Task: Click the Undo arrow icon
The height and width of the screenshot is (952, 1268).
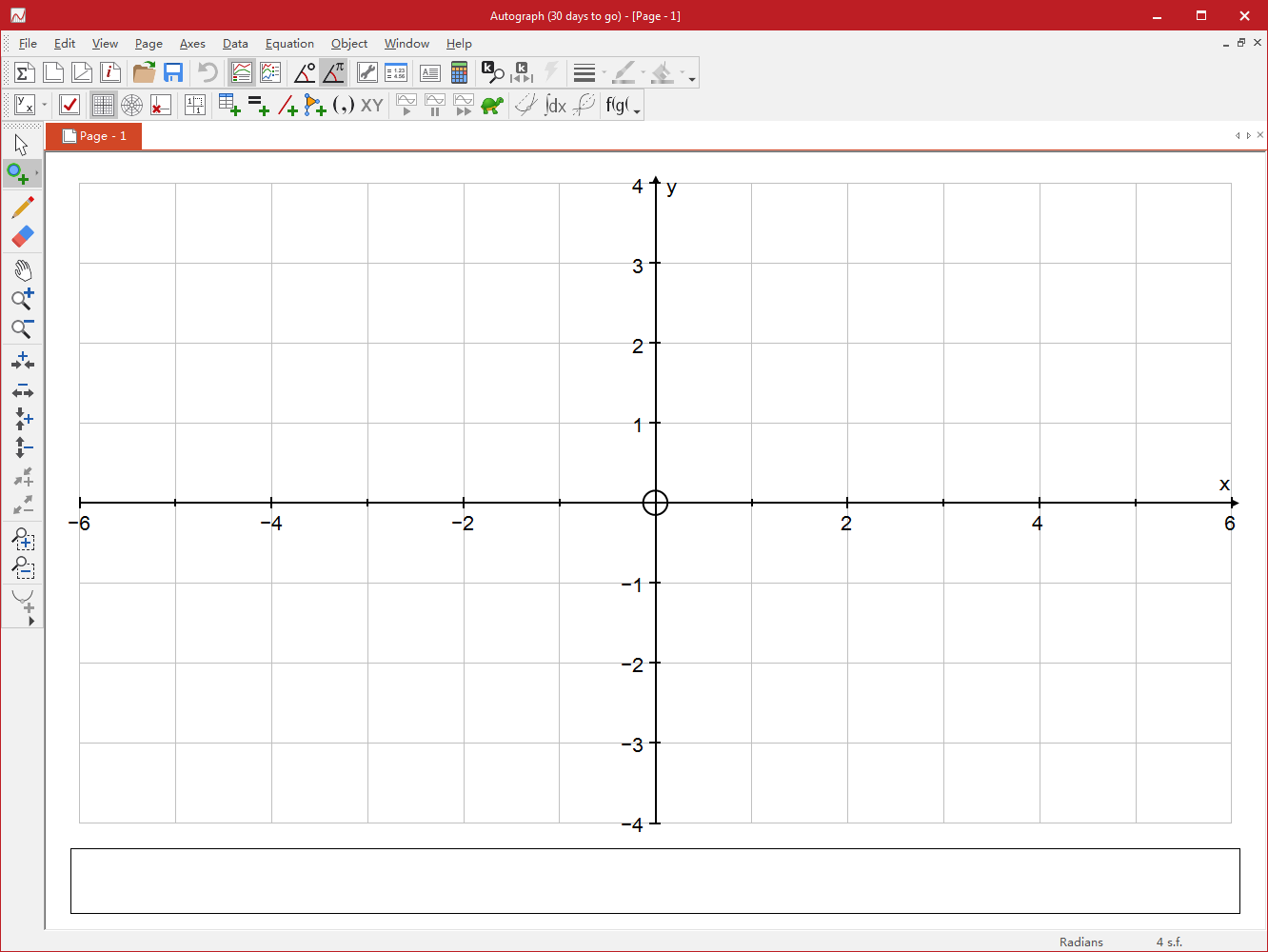Action: (x=208, y=72)
